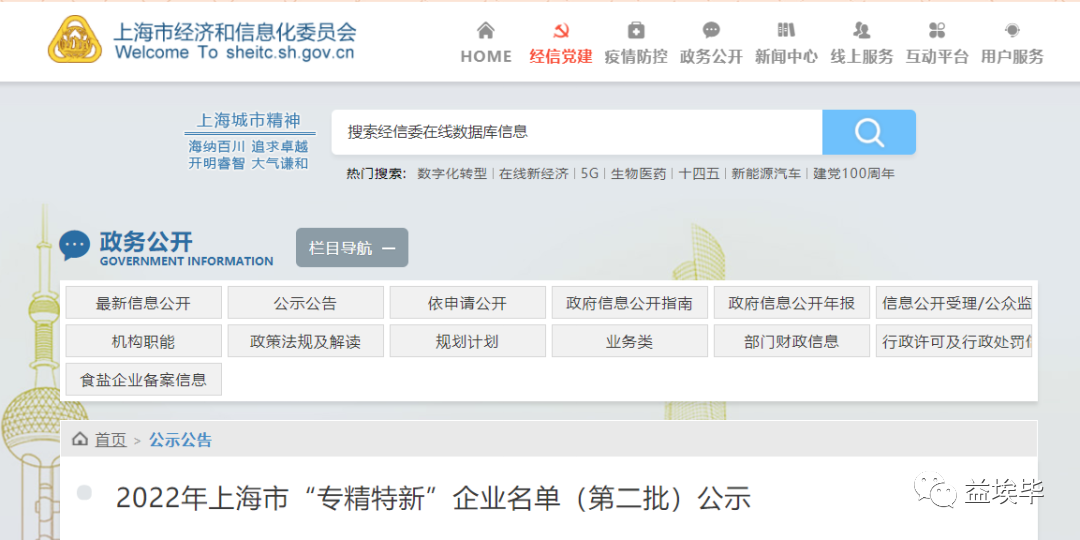The height and width of the screenshot is (540, 1080).
Task: Click the people icon above 线上服务
Action: 862,30
